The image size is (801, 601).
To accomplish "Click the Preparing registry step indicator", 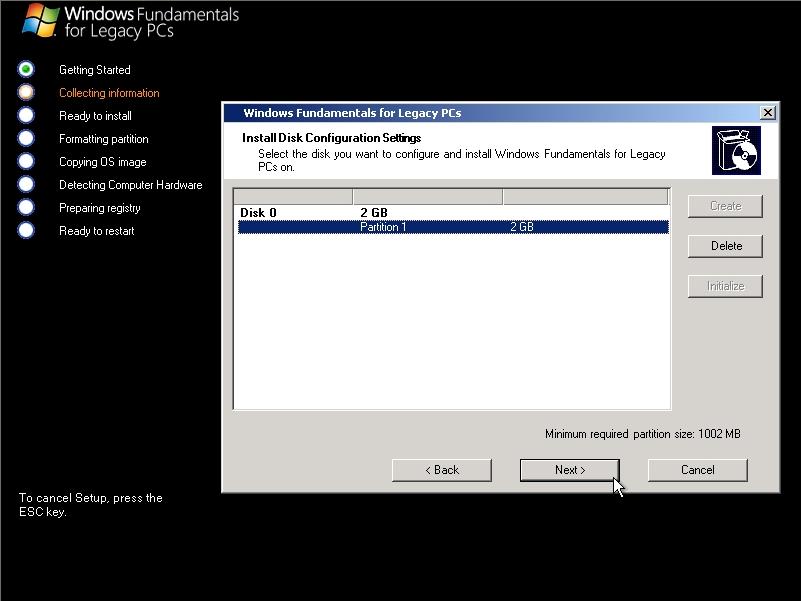I will point(26,207).
